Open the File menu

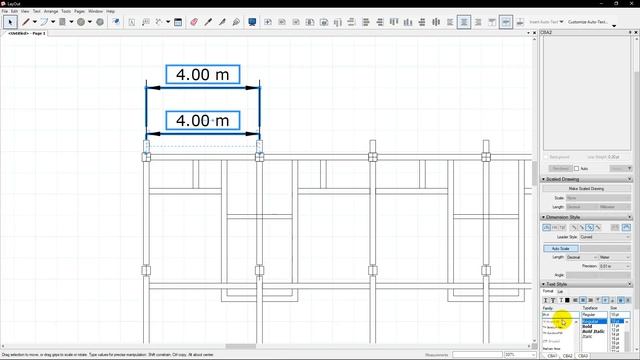(4, 11)
